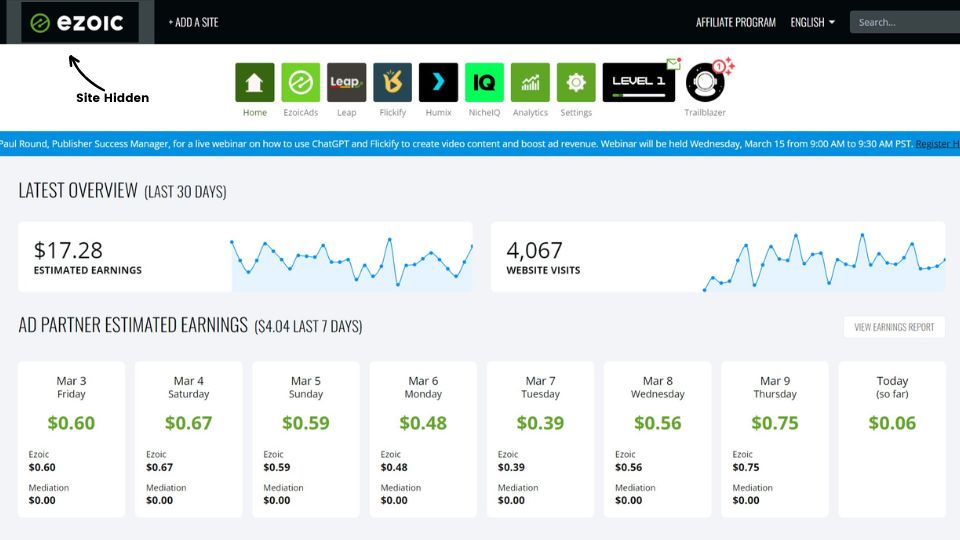Click Mediation value under Mar 3

42,500
